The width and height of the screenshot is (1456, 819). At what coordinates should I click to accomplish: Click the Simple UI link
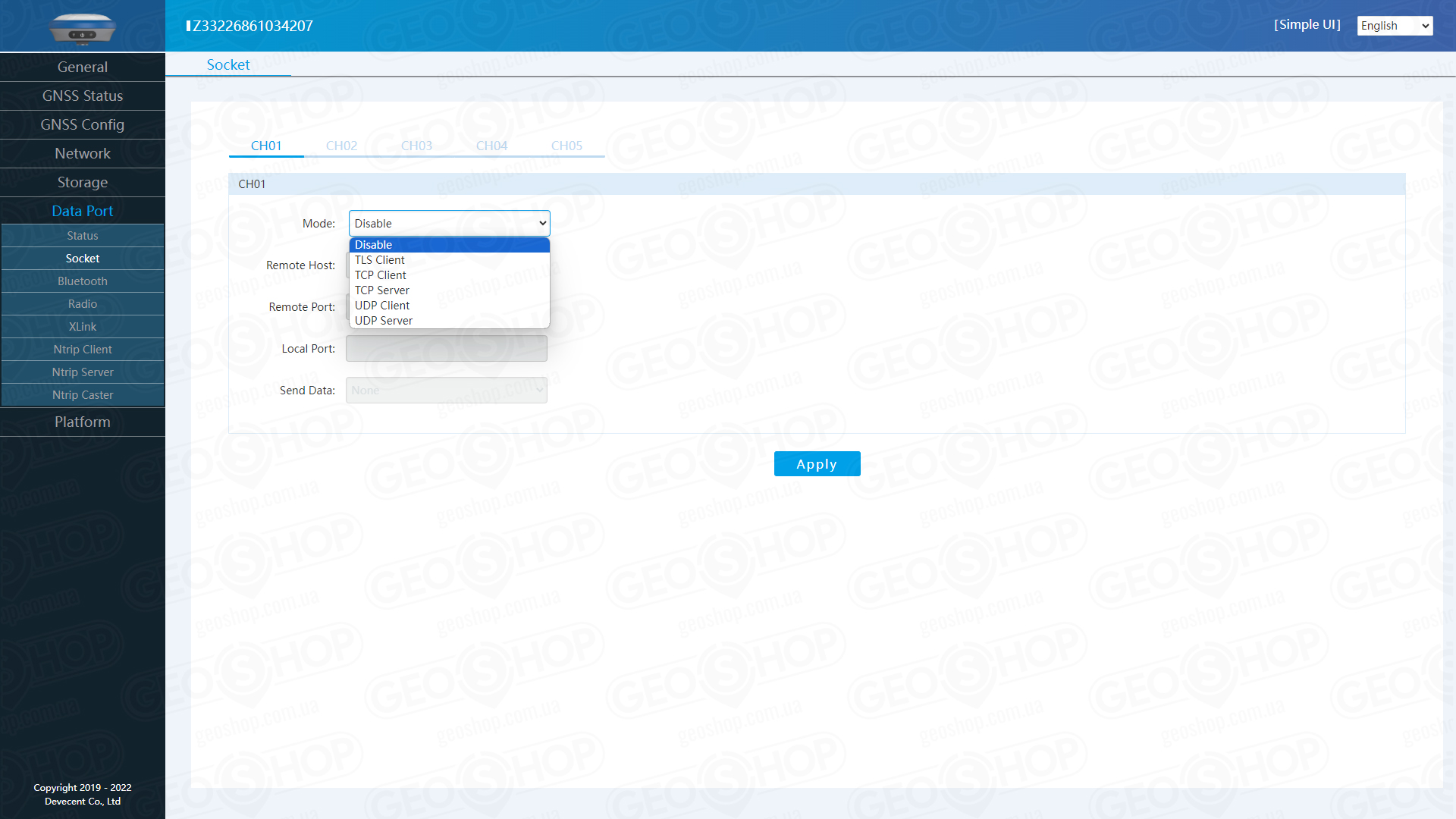tap(1307, 25)
